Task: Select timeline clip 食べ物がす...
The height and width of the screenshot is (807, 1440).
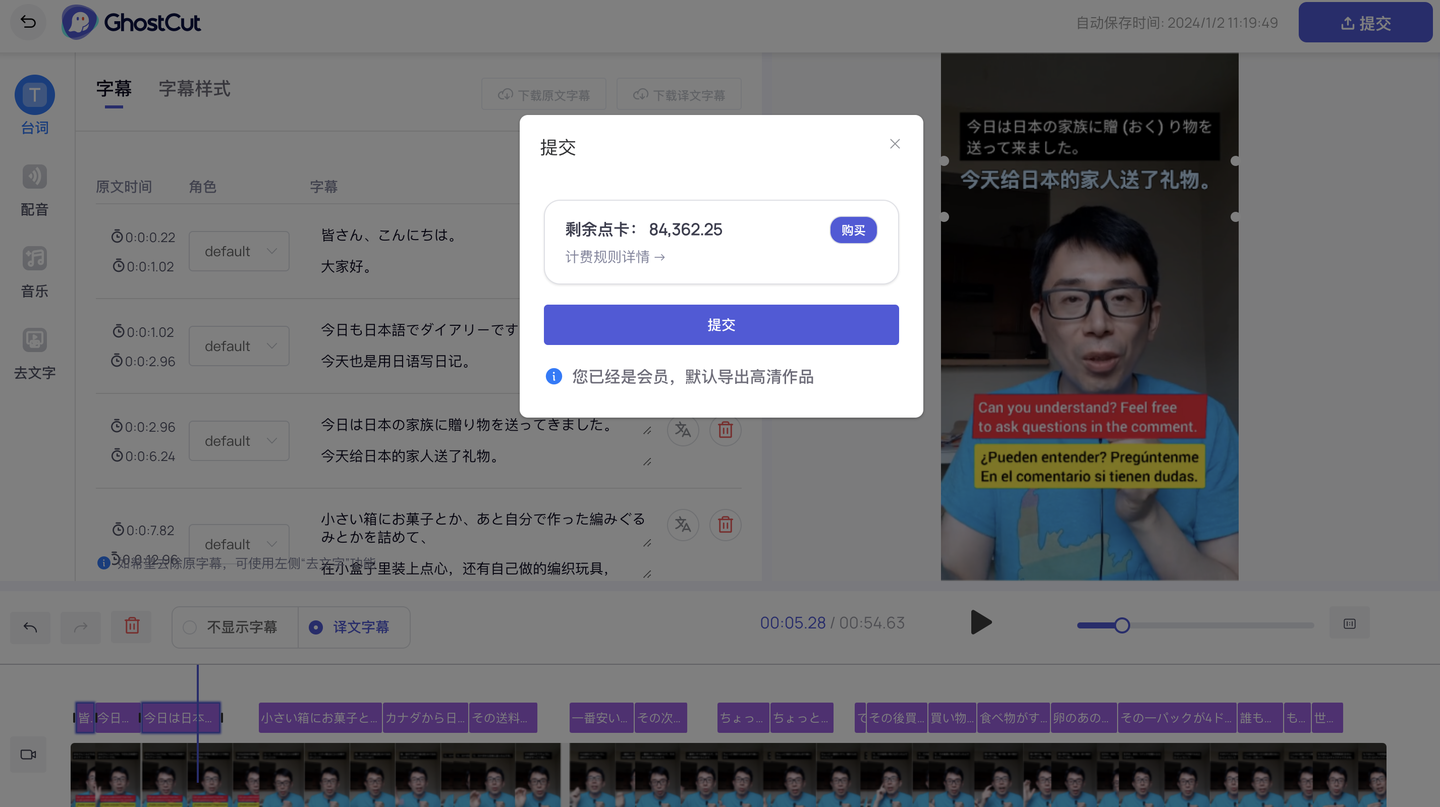Action: 1013,718
